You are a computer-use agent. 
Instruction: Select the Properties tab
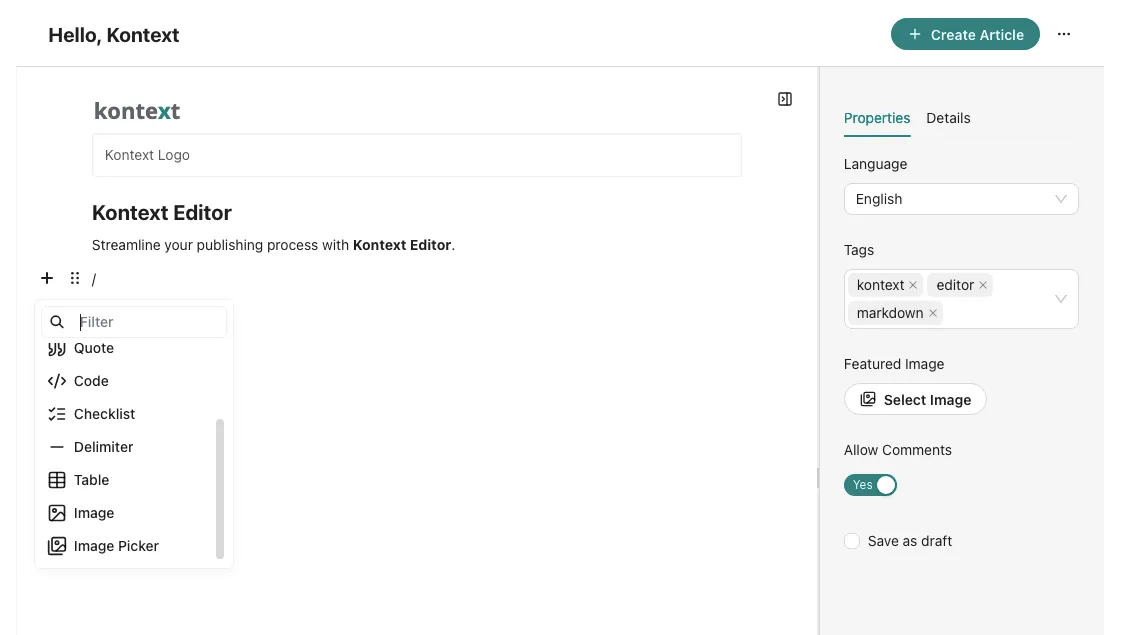877,118
